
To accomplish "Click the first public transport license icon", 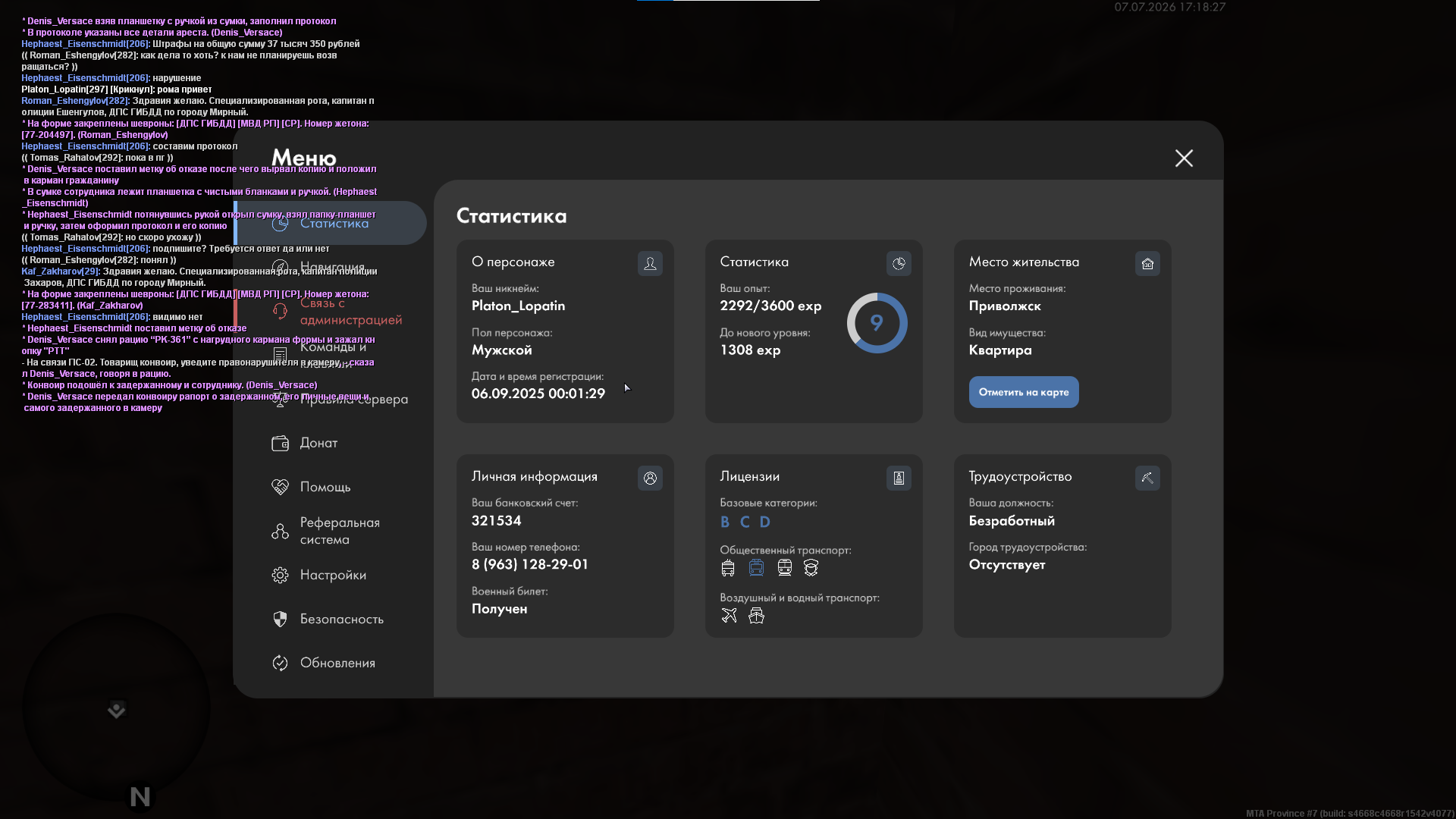I will (728, 568).
